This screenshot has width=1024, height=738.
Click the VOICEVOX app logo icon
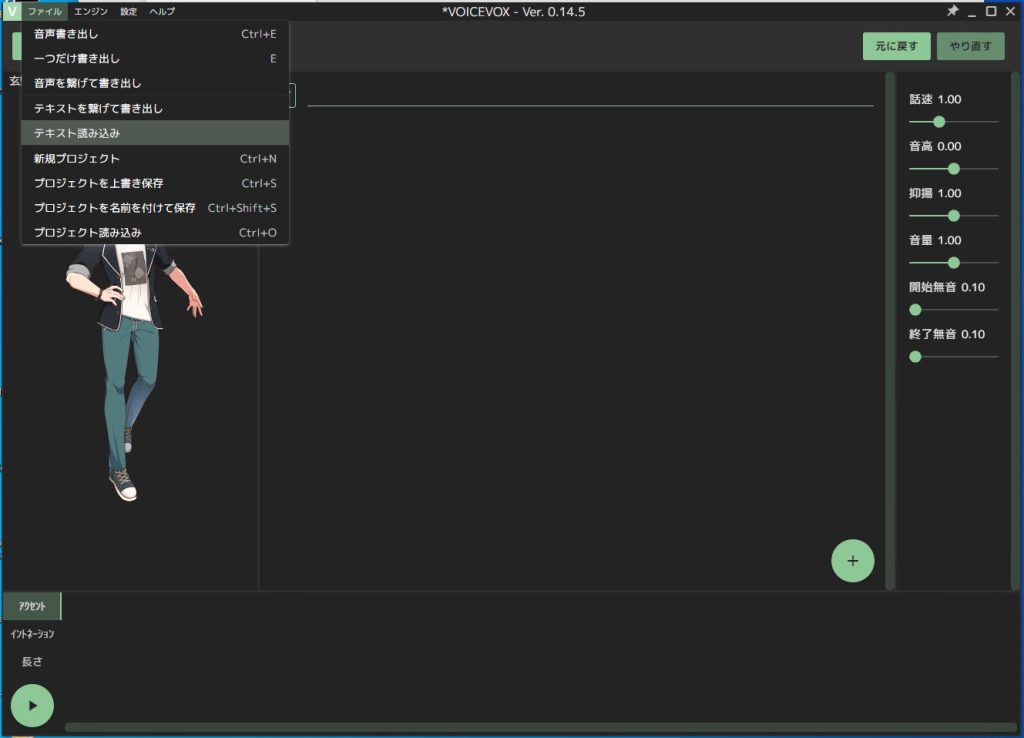pyautogui.click(x=12, y=11)
